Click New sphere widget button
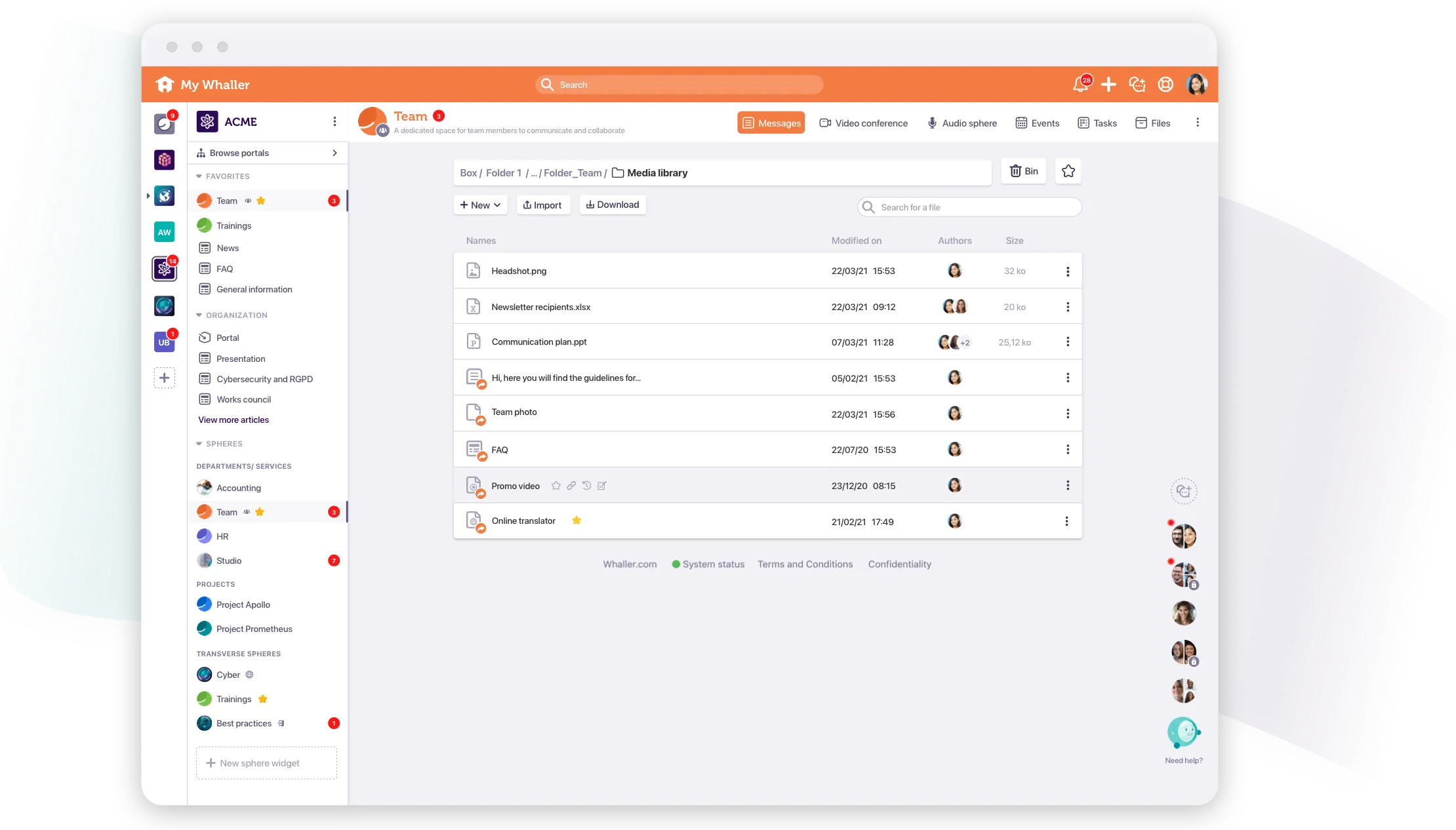Screen dimensions: 1456x830 point(266,763)
